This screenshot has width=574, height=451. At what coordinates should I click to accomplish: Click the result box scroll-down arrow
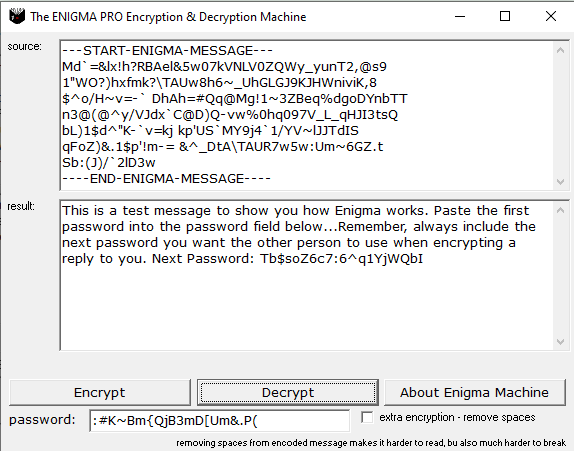(560, 342)
